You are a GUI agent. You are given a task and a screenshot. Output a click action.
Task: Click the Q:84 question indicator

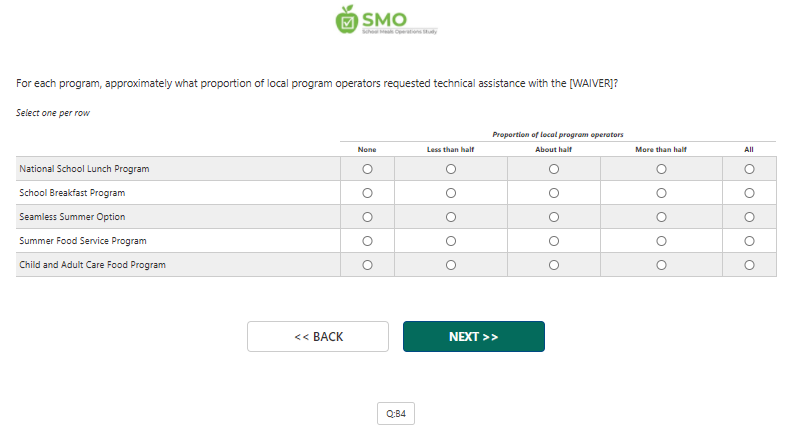pyautogui.click(x=396, y=414)
